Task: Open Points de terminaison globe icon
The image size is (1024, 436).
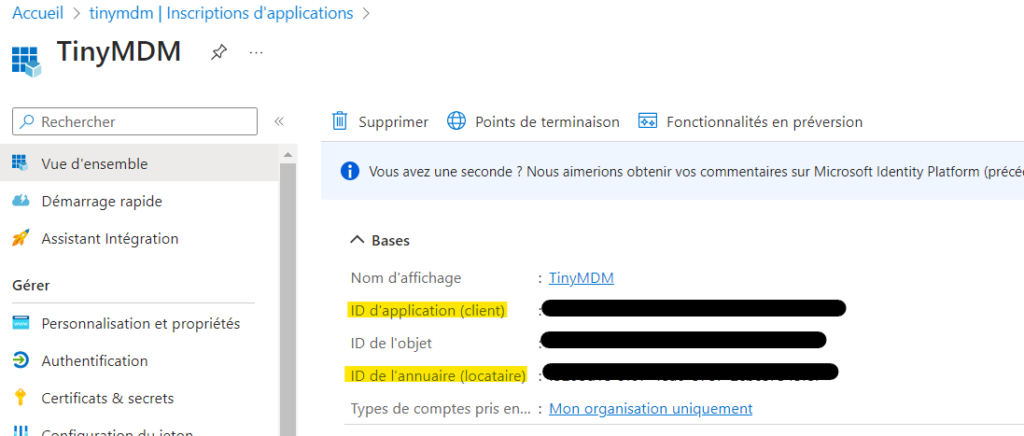Action: coord(456,121)
